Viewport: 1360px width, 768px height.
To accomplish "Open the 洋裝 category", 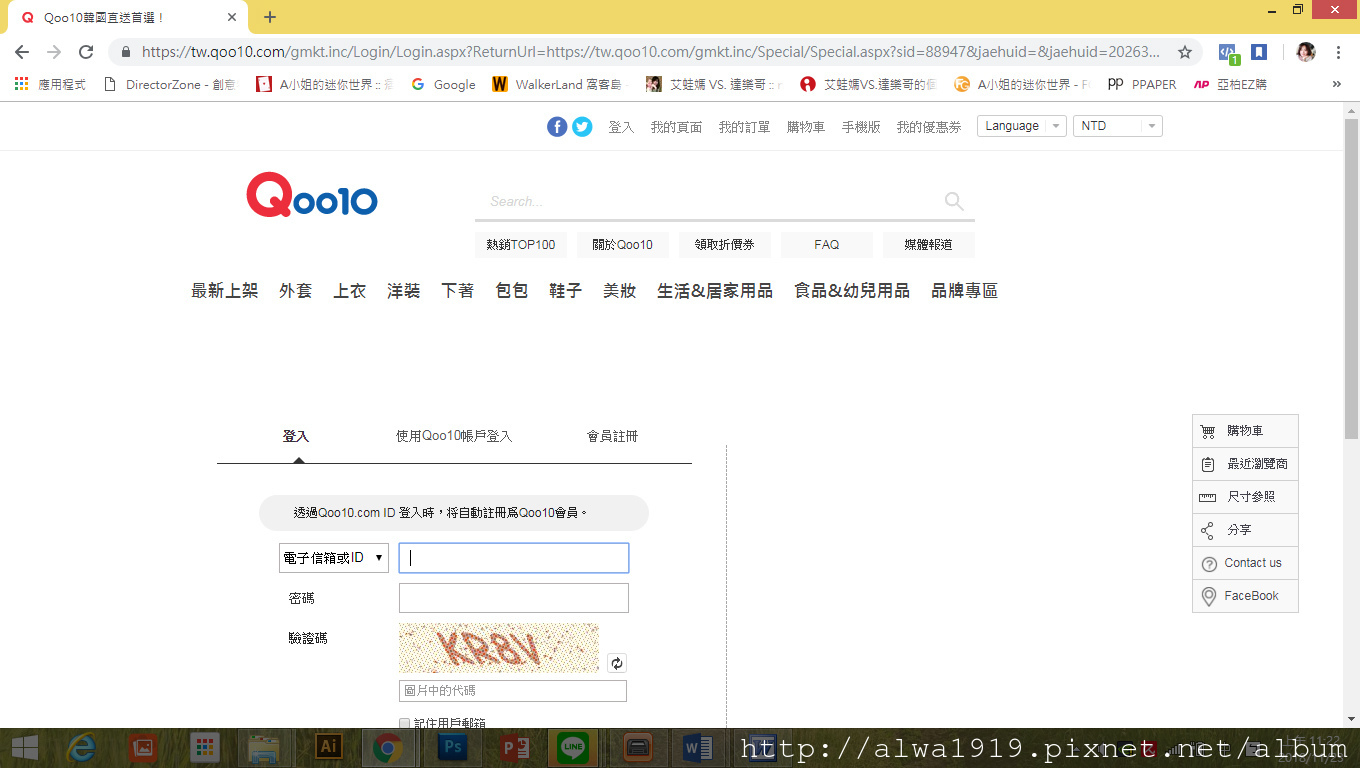I will (404, 291).
